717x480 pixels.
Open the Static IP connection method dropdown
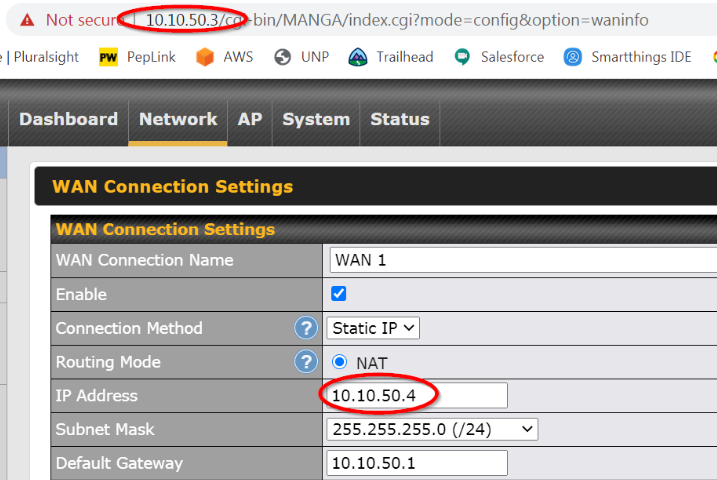point(373,328)
